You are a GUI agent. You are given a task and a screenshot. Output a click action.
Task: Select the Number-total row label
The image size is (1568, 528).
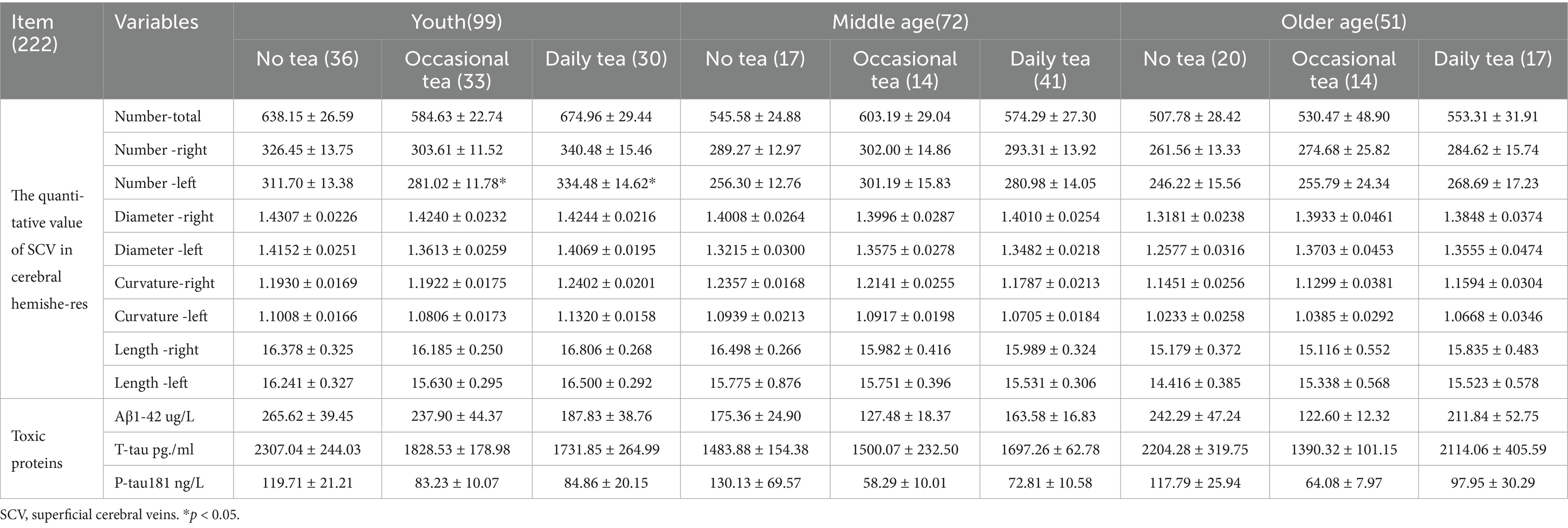click(158, 116)
